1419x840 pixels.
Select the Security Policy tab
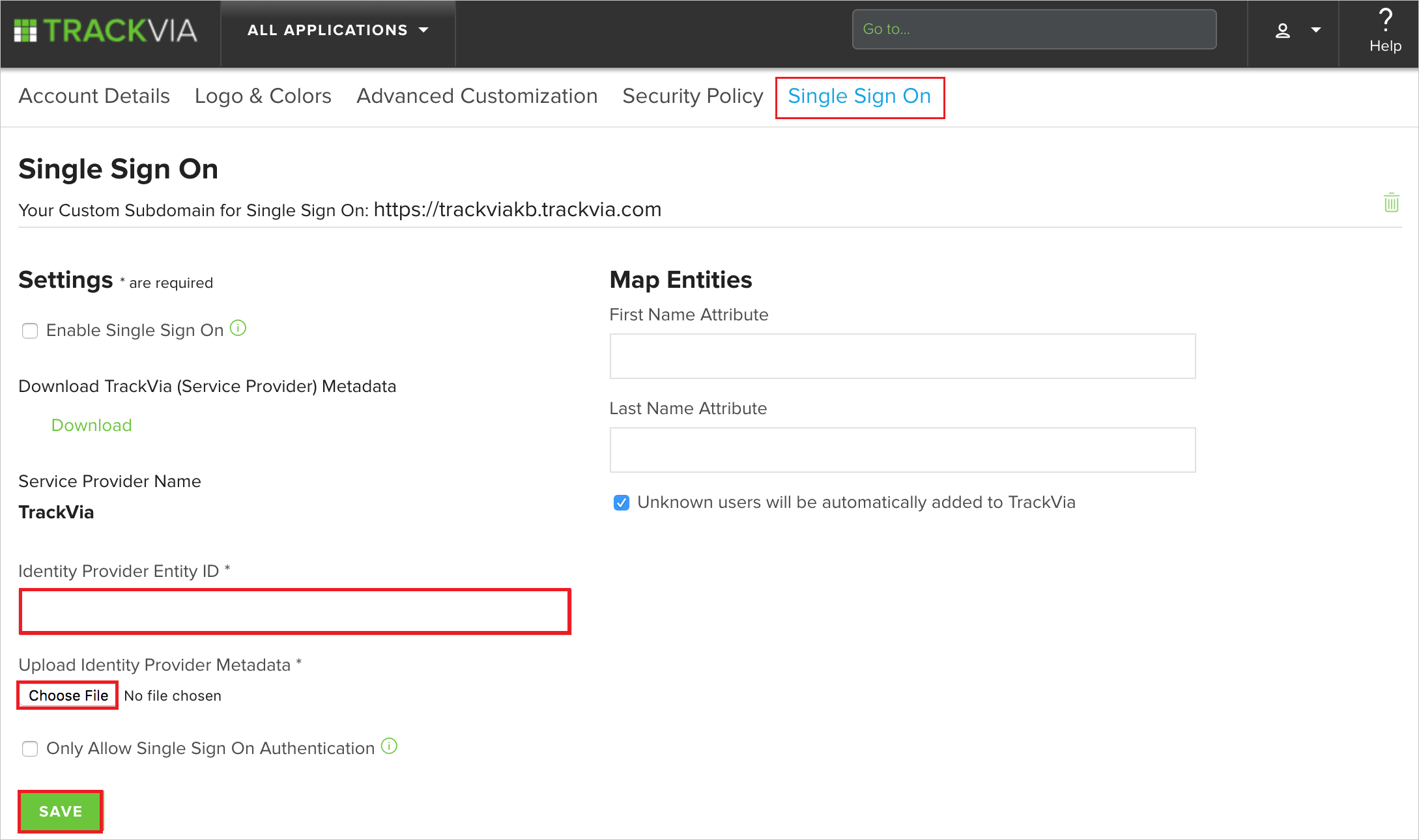tap(693, 96)
